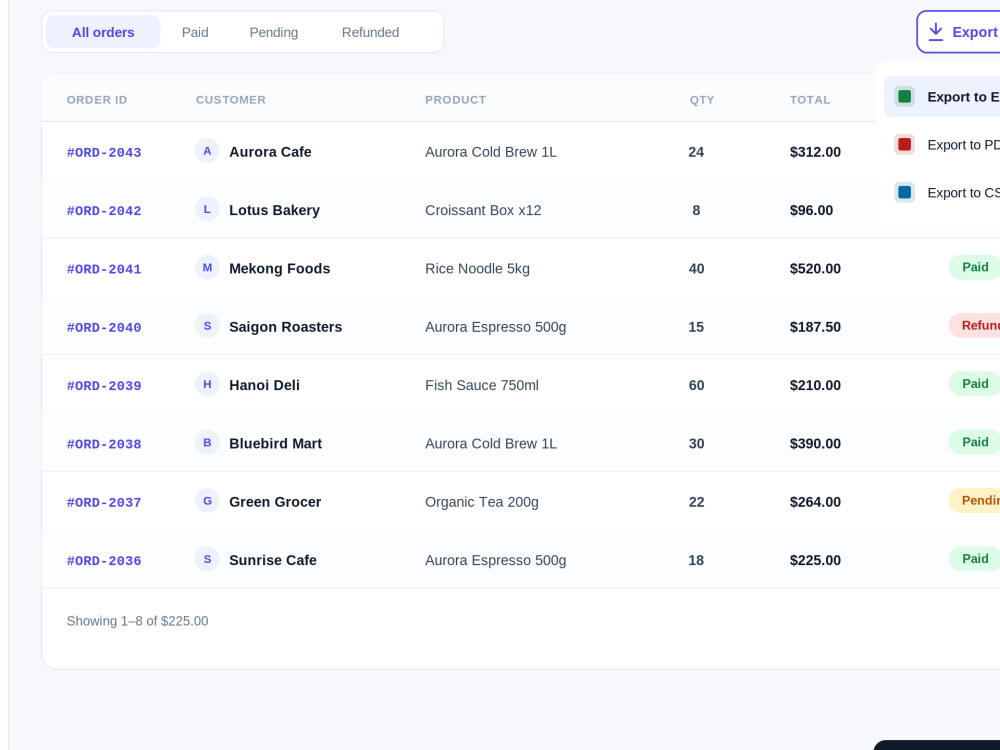The image size is (1000, 750).
Task: Select customer name Aurora Cafe
Action: click(270, 152)
